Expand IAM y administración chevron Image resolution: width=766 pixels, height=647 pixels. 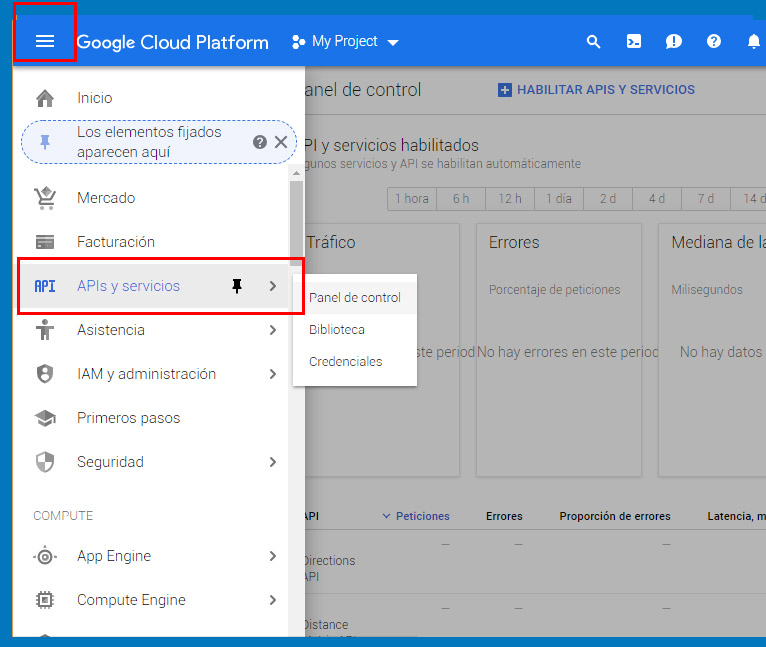(273, 374)
